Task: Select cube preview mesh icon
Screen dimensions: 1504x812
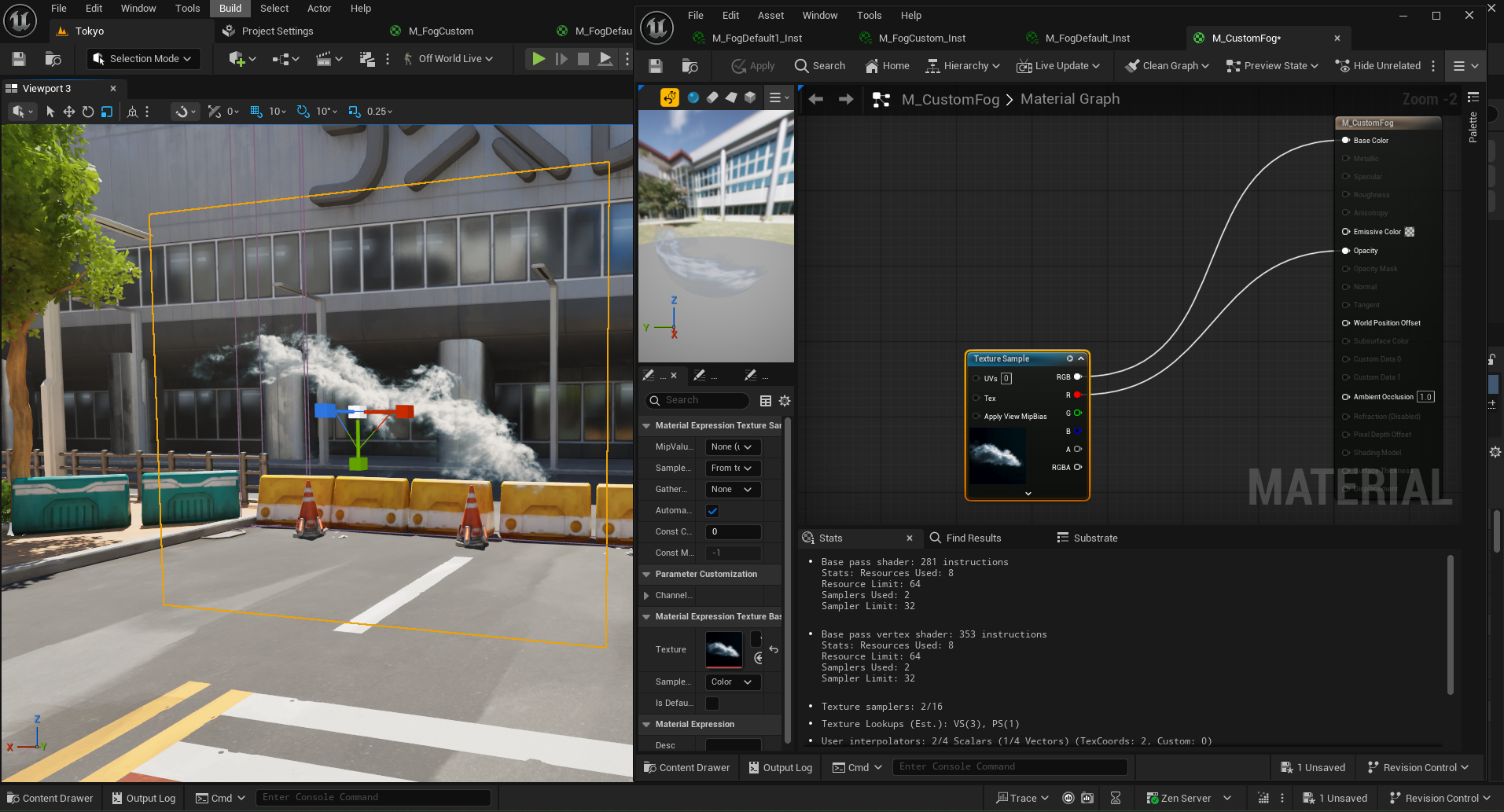Action: pyautogui.click(x=750, y=97)
